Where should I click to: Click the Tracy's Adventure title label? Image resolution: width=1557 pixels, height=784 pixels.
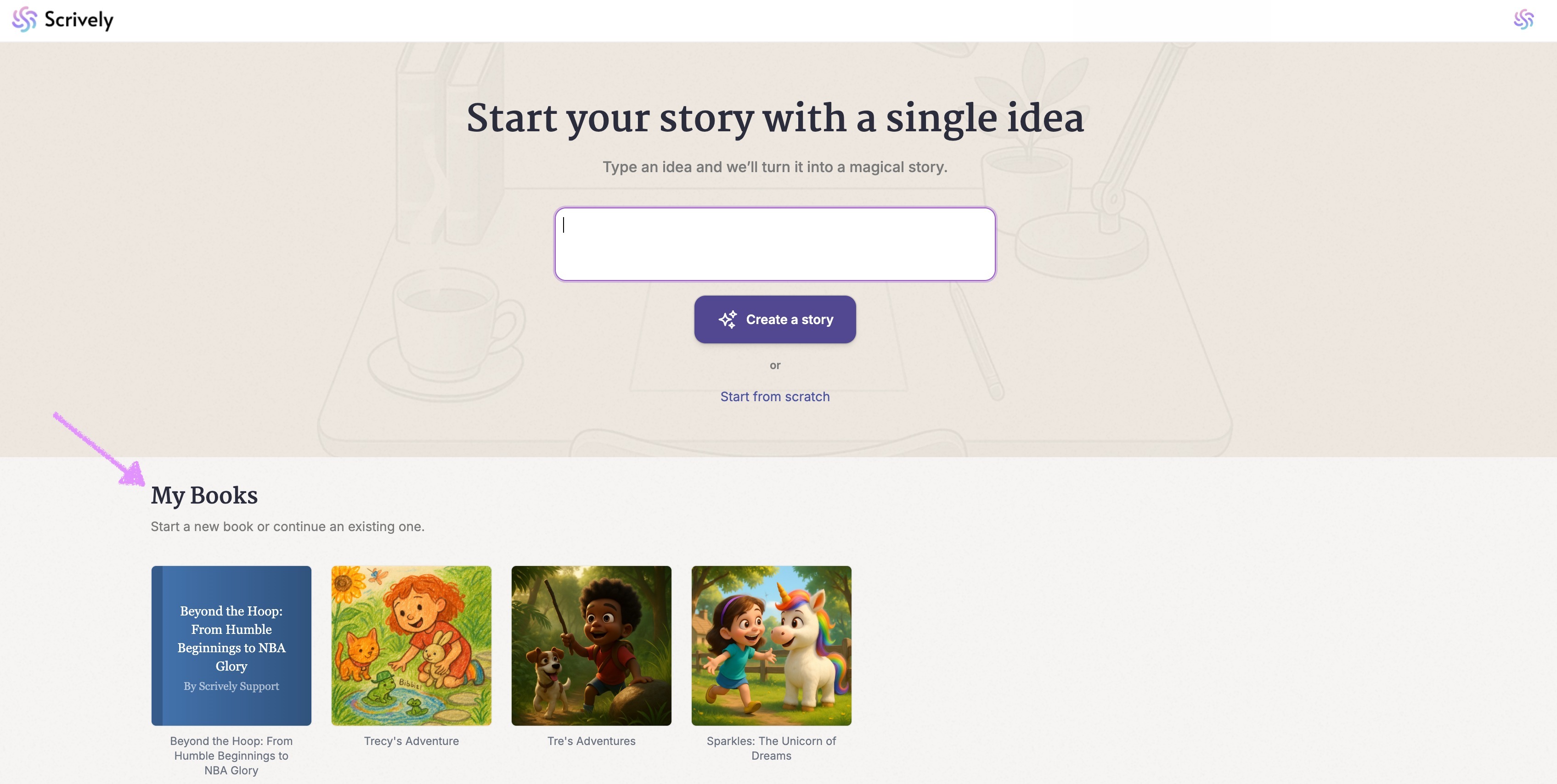[412, 741]
